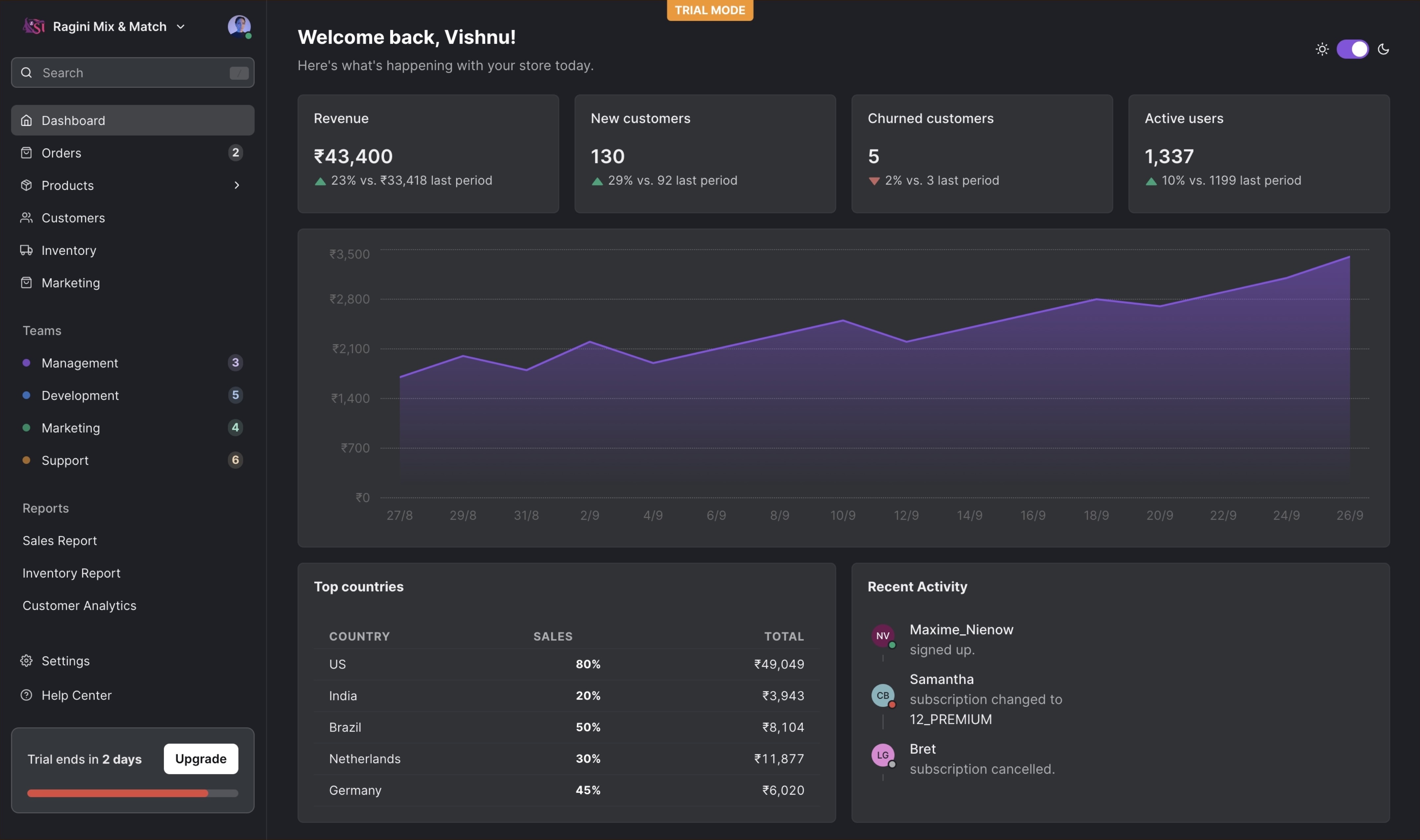
Task: Open the Products menu item
Action: pyautogui.click(x=133, y=185)
